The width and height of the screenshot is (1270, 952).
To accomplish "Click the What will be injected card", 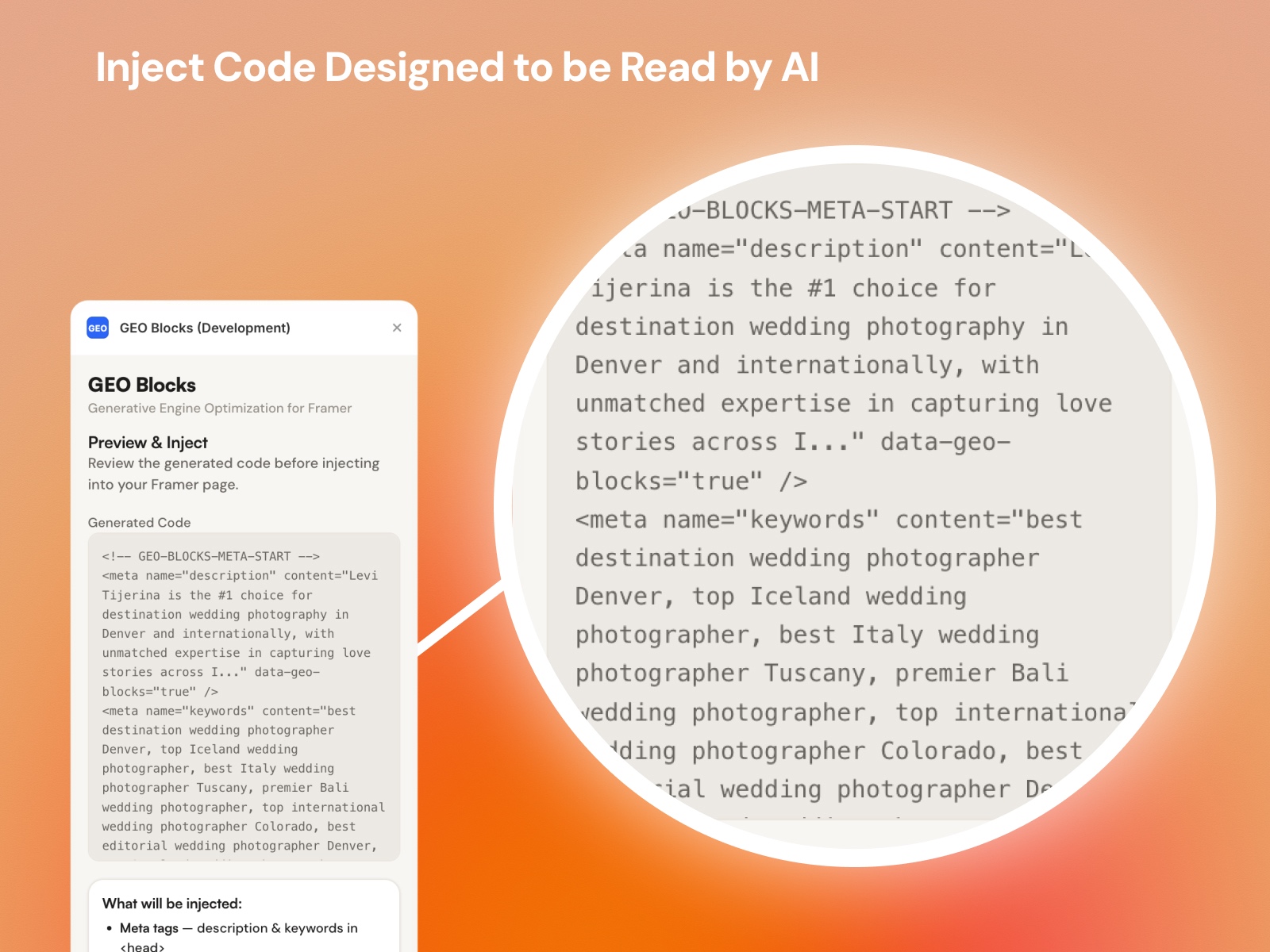I will pyautogui.click(x=242, y=916).
